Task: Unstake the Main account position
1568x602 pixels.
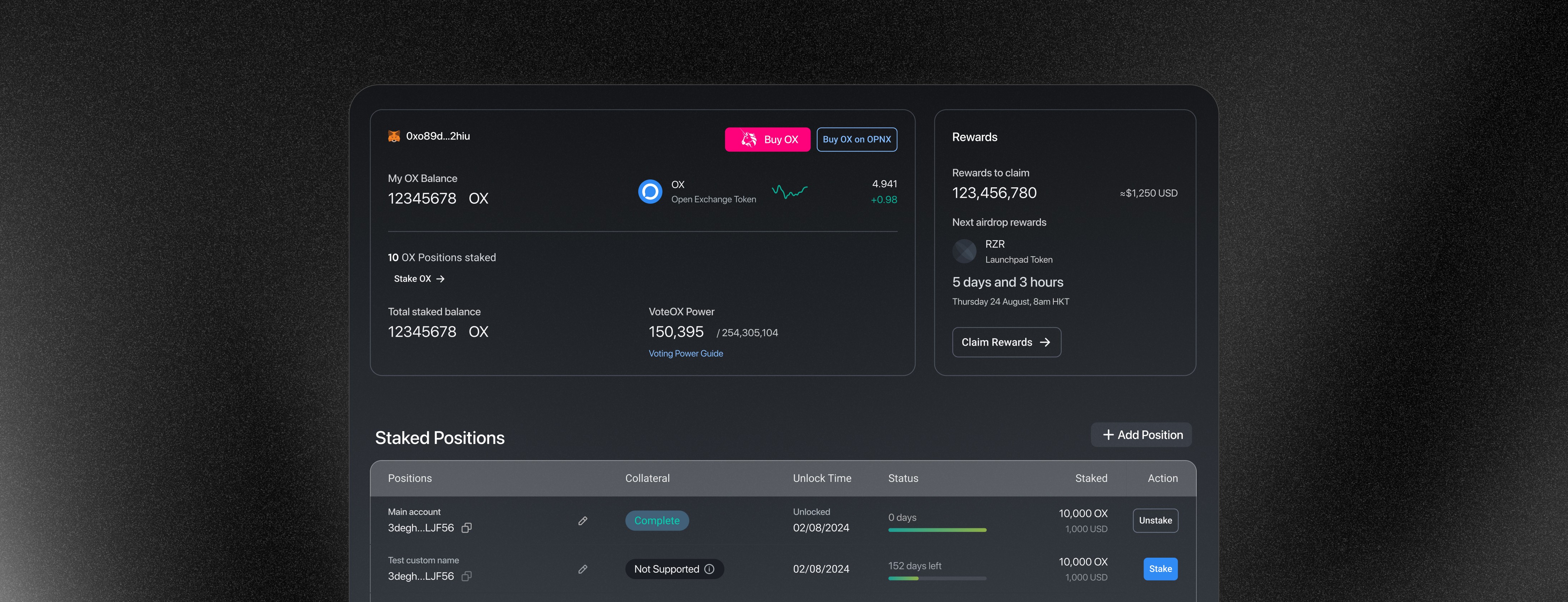Action: [1155, 521]
